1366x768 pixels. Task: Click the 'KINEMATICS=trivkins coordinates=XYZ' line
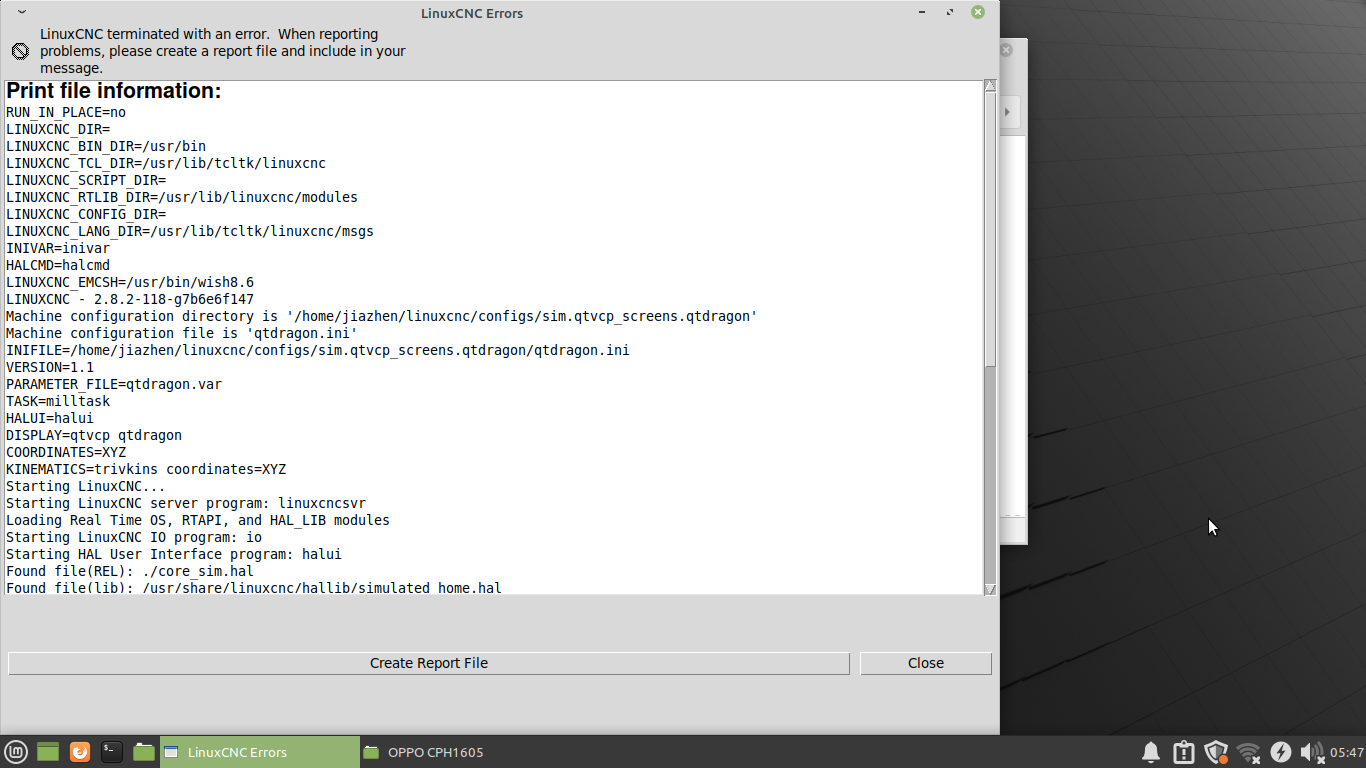(146, 469)
